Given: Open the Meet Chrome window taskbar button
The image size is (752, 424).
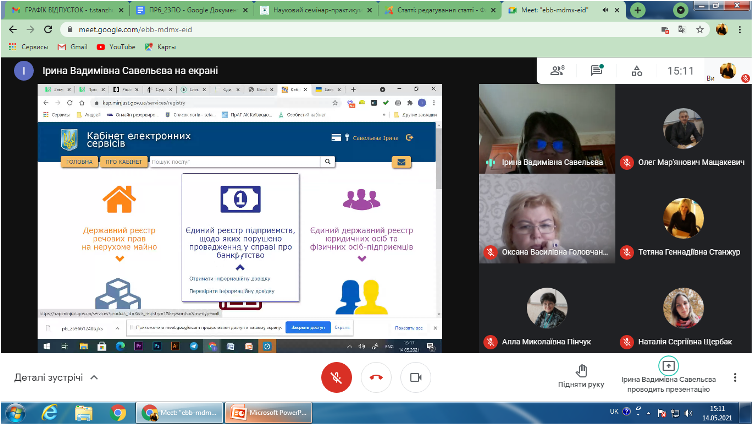Looking at the screenshot, I should click(180, 412).
